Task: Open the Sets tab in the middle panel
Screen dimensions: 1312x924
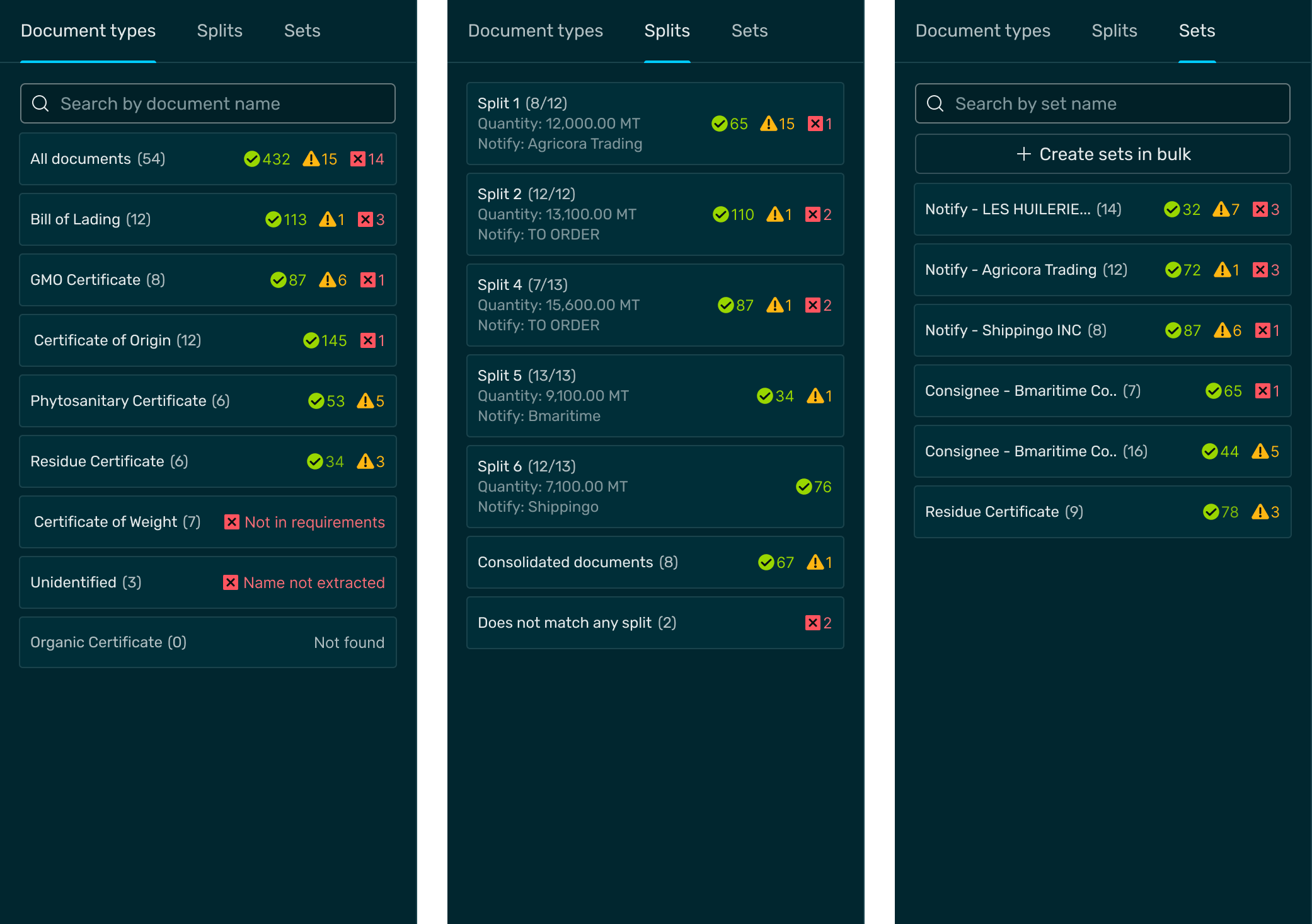Action: (749, 31)
